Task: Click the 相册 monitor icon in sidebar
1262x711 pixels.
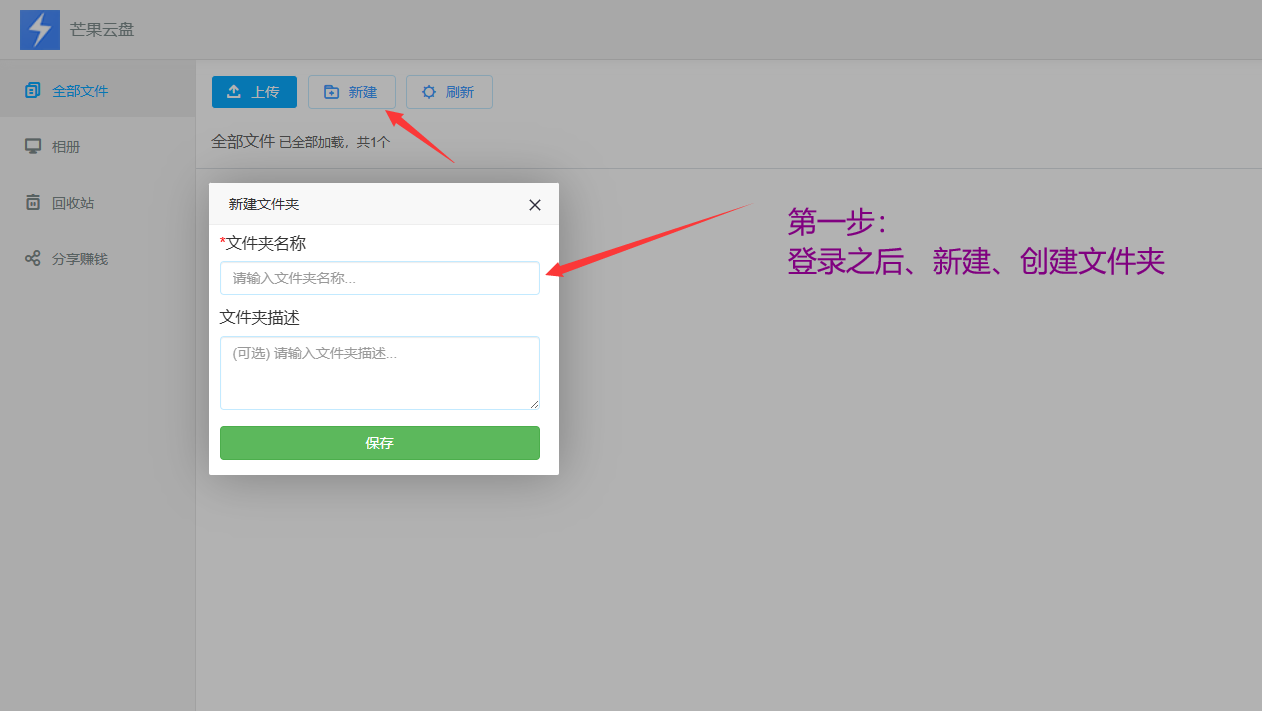Action: pyautogui.click(x=33, y=147)
